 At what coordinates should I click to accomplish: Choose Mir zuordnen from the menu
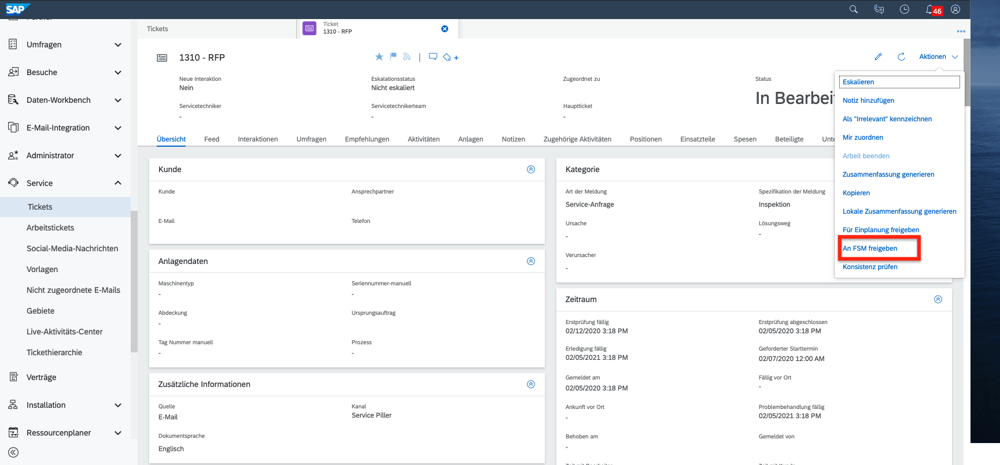[863, 137]
